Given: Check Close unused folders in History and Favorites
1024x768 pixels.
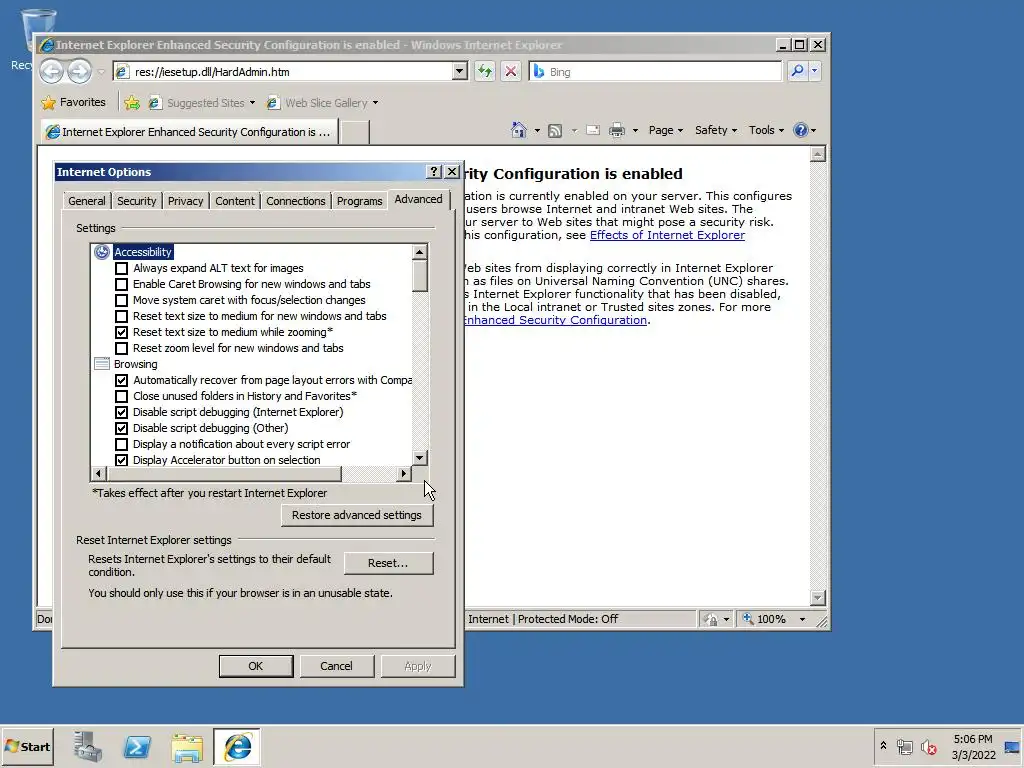Looking at the screenshot, I should coord(121,396).
